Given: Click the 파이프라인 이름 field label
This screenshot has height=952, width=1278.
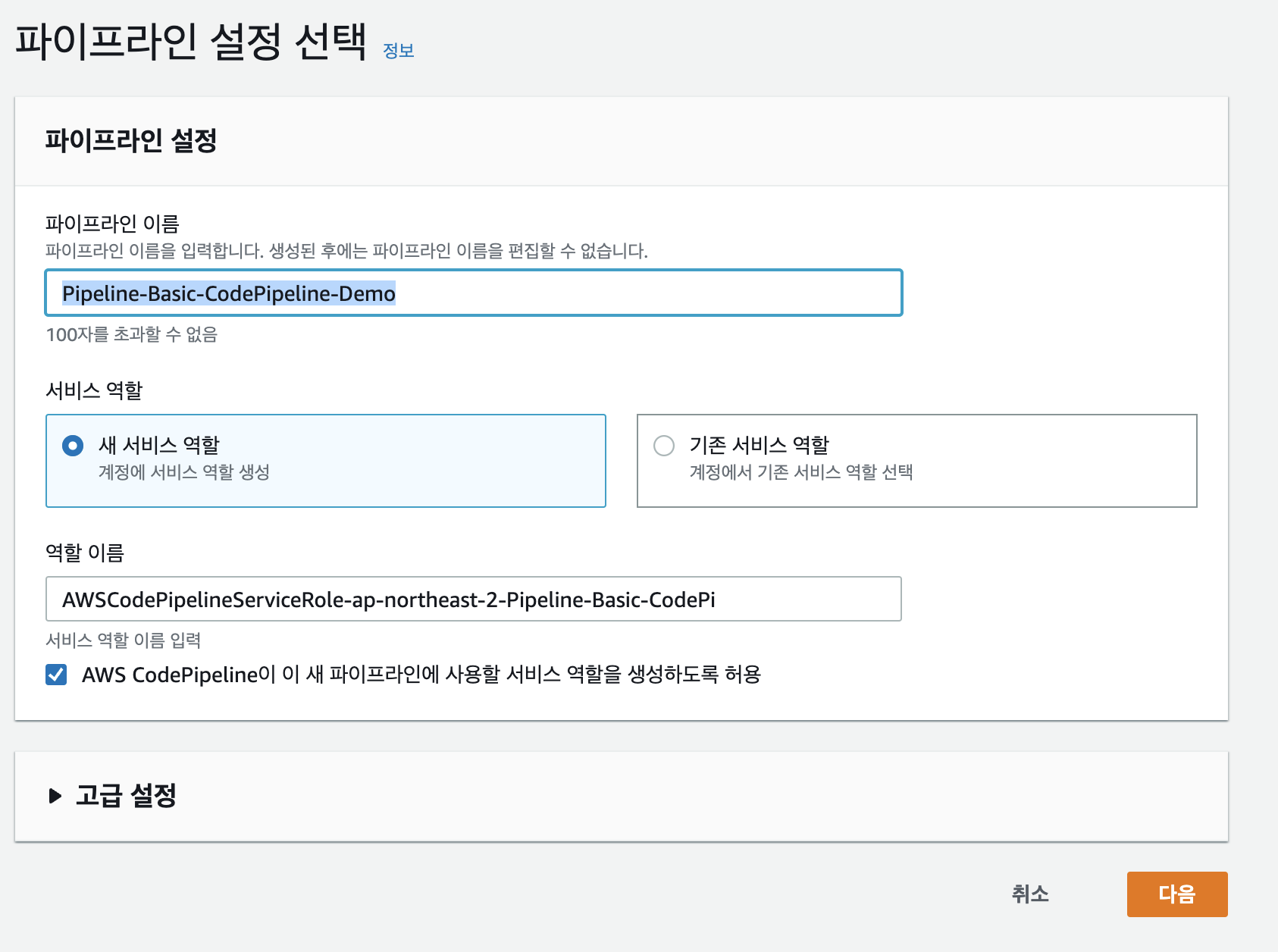Looking at the screenshot, I should (112, 224).
